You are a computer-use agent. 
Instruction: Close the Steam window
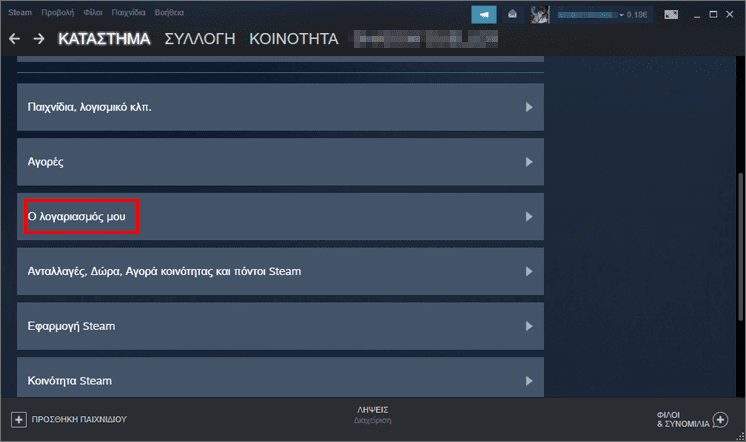[729, 15]
